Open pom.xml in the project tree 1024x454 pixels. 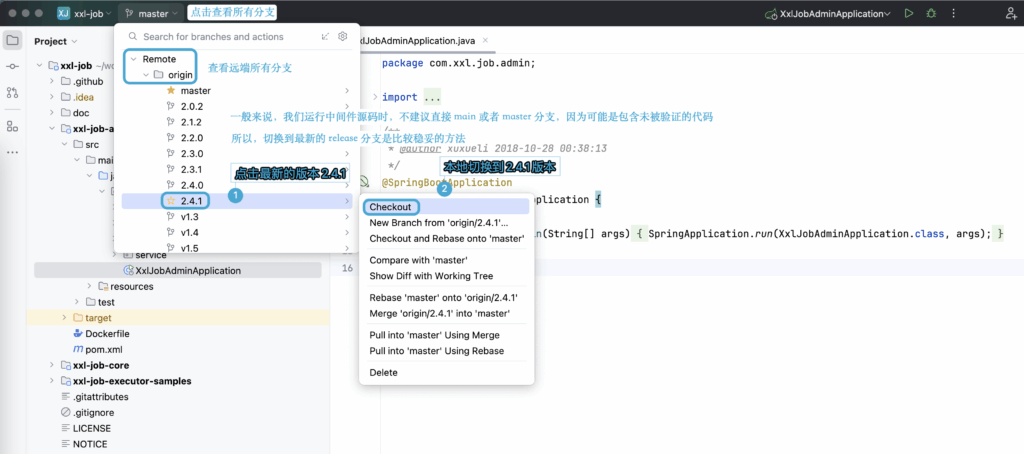point(104,349)
